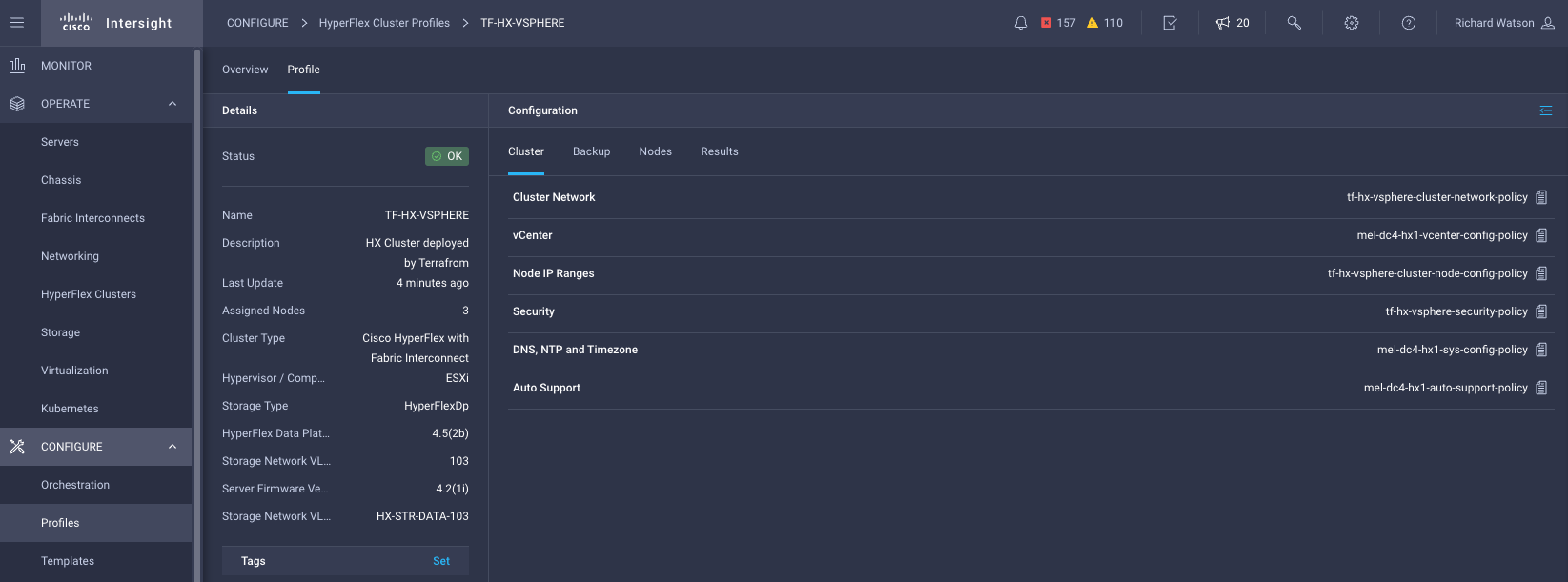Viewport: 1568px width, 582px height.
Task: Collapse the CONFIGURE section chevron
Action: (173, 447)
